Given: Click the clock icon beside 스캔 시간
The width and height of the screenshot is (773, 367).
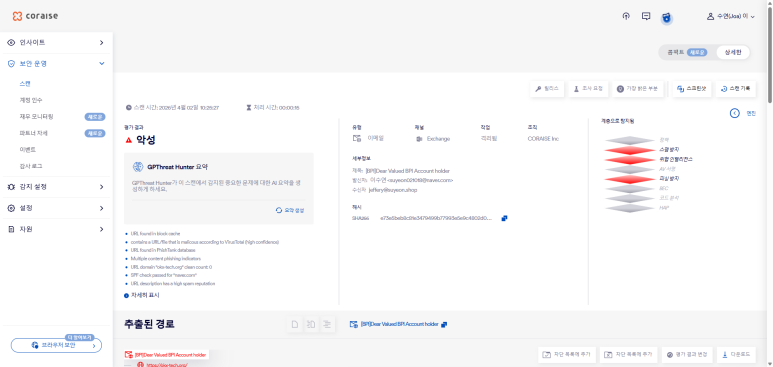Looking at the screenshot, I should click(x=129, y=108).
